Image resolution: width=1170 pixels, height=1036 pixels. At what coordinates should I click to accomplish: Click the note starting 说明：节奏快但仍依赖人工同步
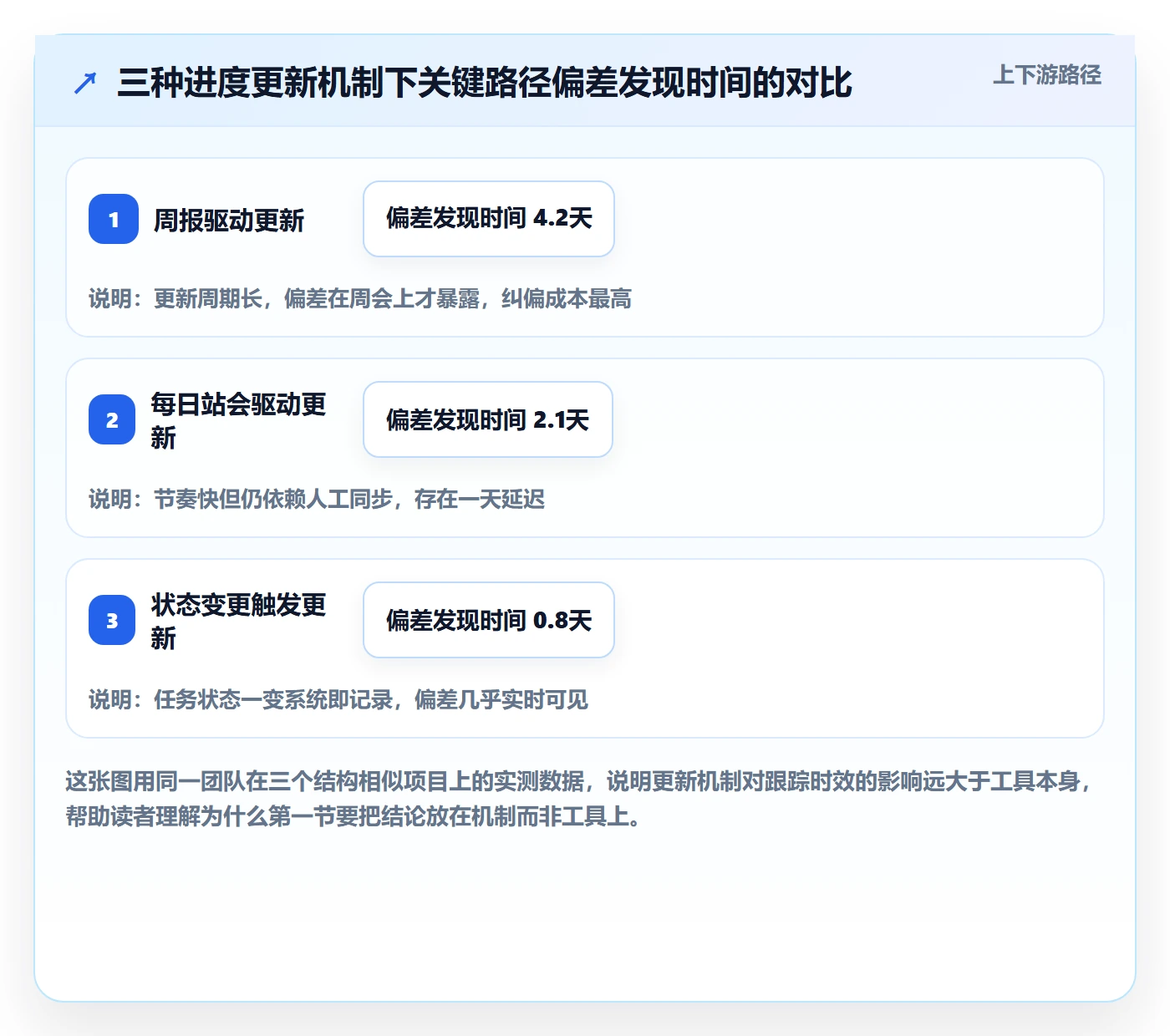click(317, 500)
